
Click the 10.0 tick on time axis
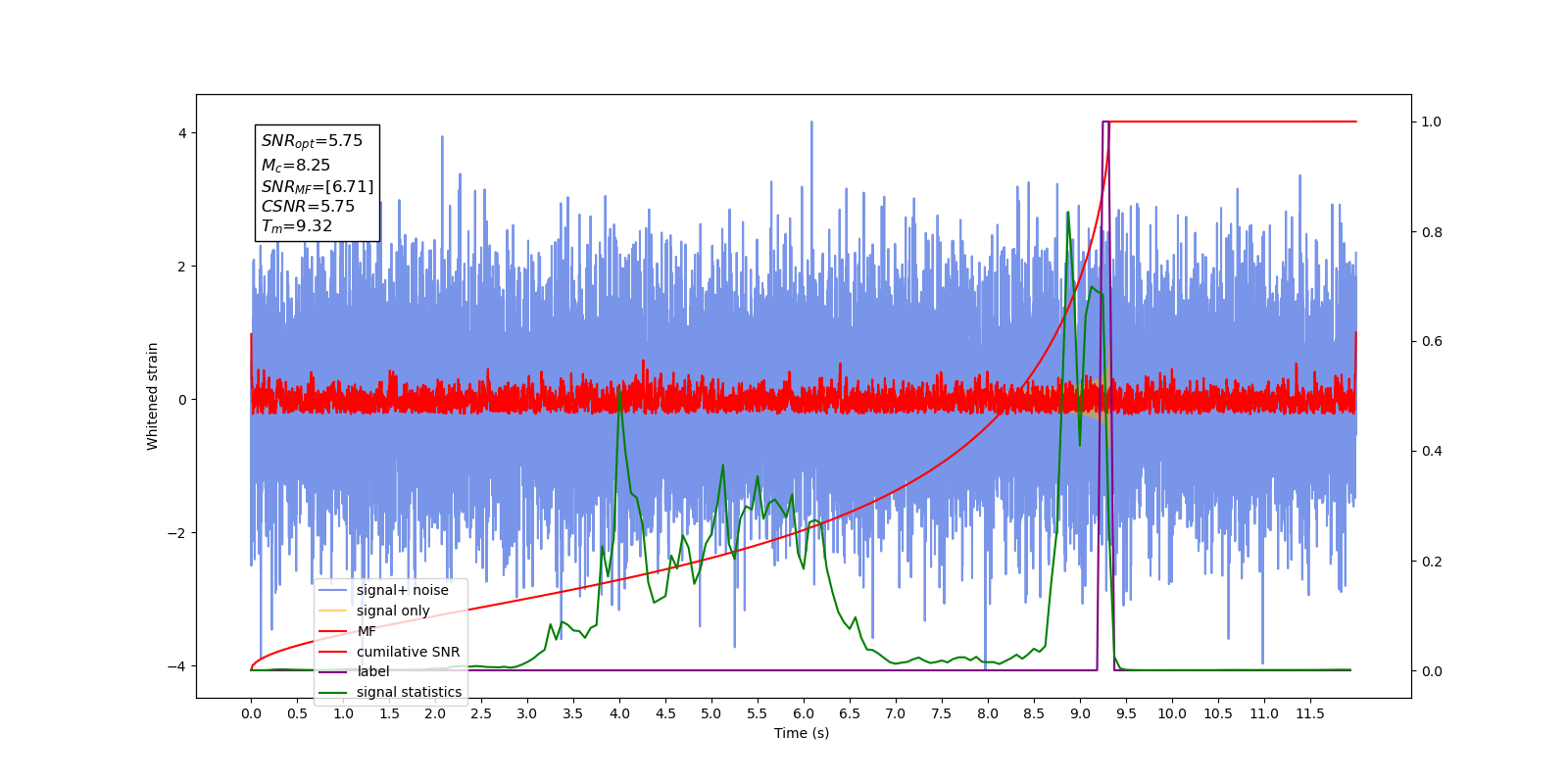tap(1172, 713)
